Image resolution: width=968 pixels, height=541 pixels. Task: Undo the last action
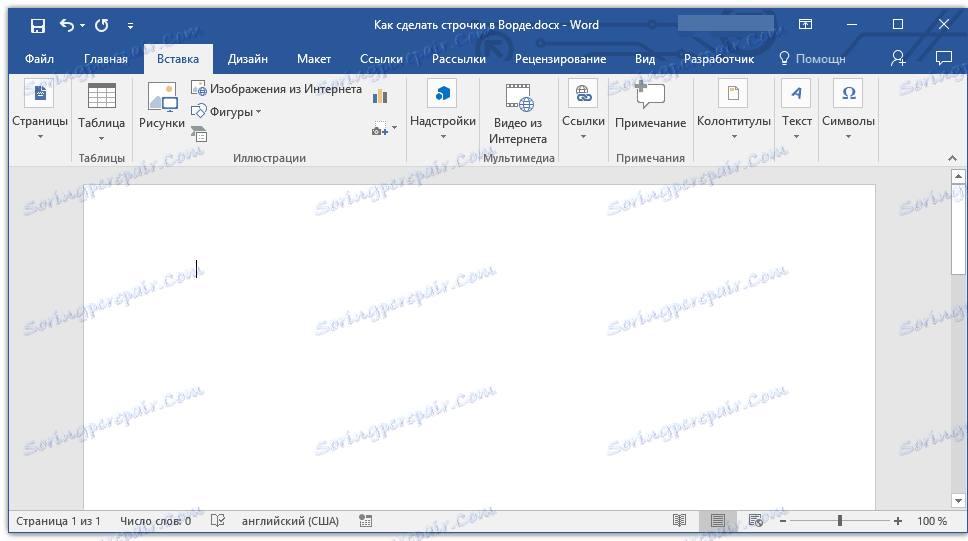coord(67,25)
